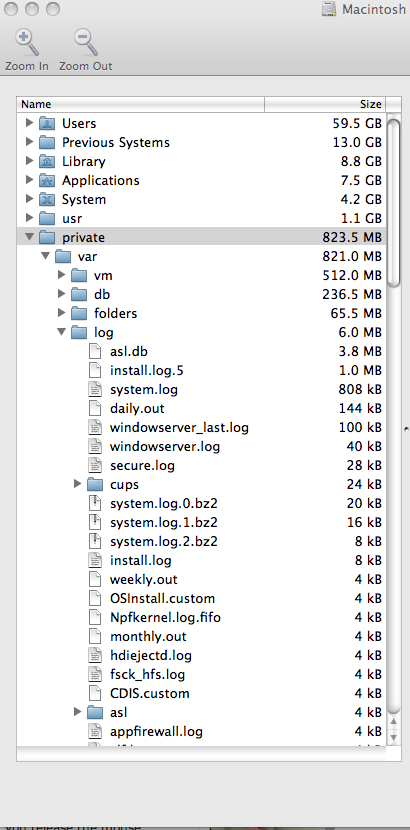
Task: Select the Applications folder icon
Action: [47, 181]
